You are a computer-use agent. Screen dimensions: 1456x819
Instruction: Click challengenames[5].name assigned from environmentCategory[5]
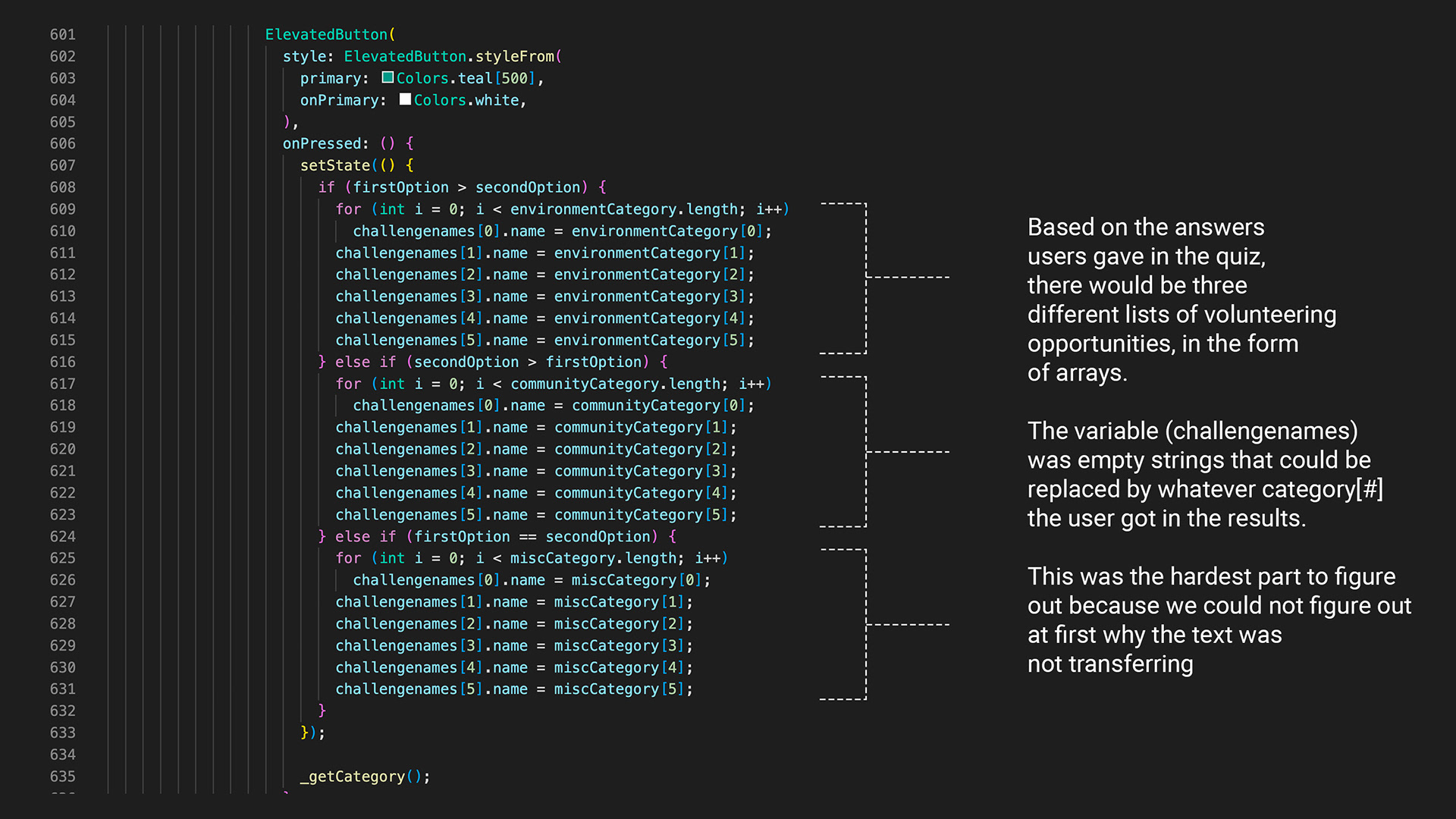(x=431, y=340)
